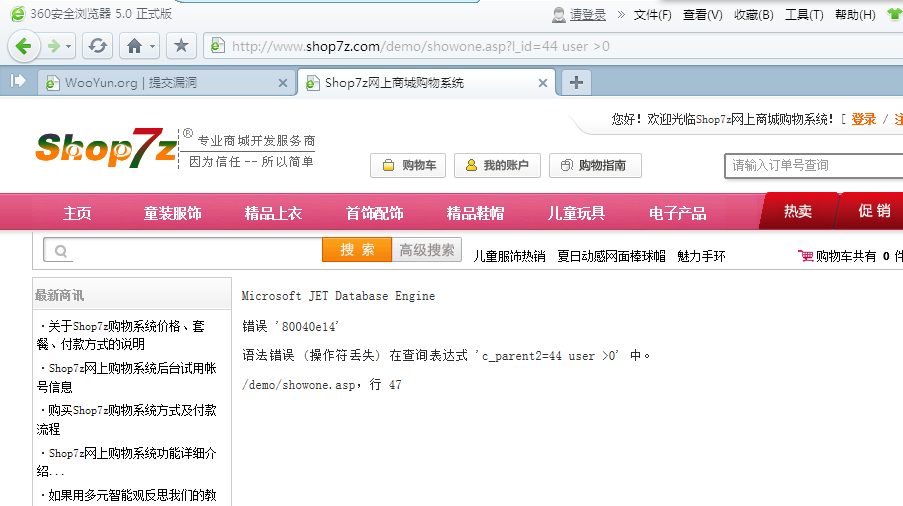The height and width of the screenshot is (506, 903).
Task: Click the error code 80040e14 text
Action: point(309,326)
